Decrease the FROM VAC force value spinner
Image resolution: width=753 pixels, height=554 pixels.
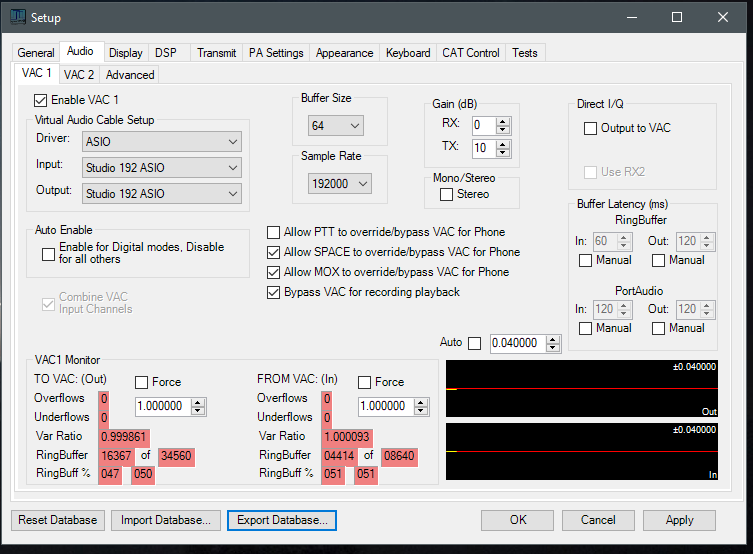(x=421, y=410)
